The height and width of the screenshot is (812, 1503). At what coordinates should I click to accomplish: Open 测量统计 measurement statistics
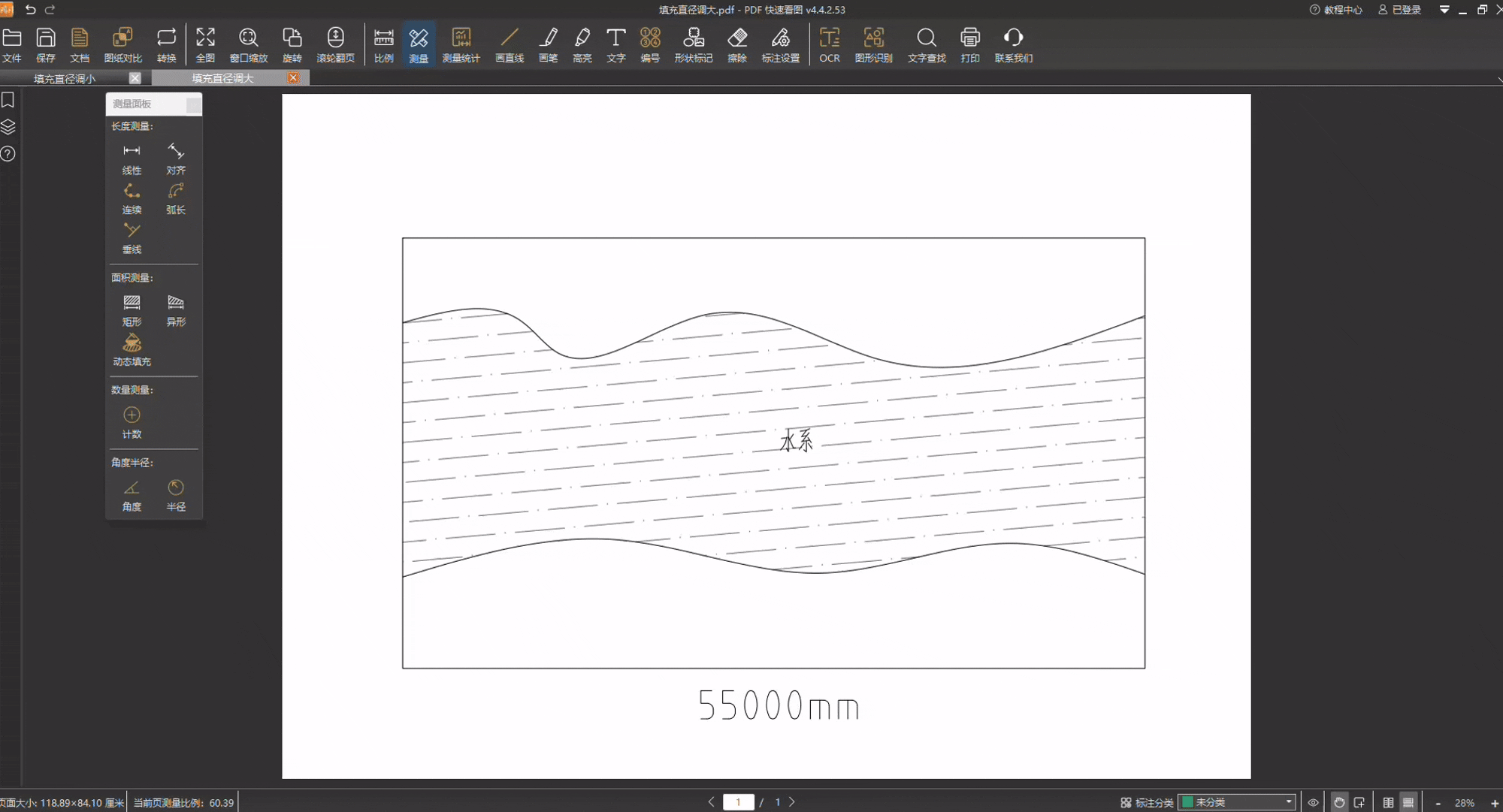[461, 44]
